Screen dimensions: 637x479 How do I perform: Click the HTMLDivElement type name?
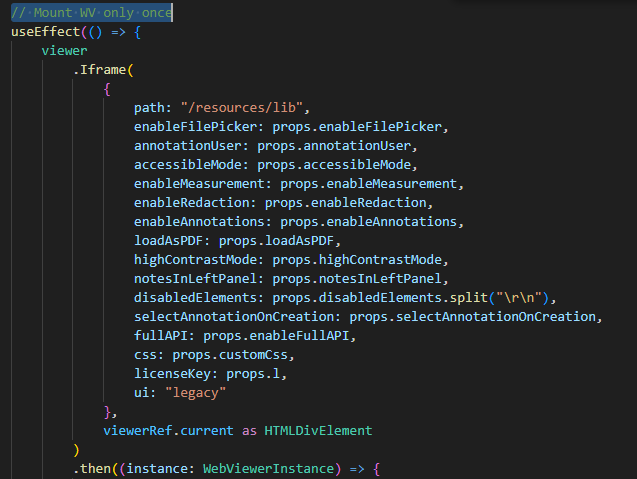coord(318,431)
